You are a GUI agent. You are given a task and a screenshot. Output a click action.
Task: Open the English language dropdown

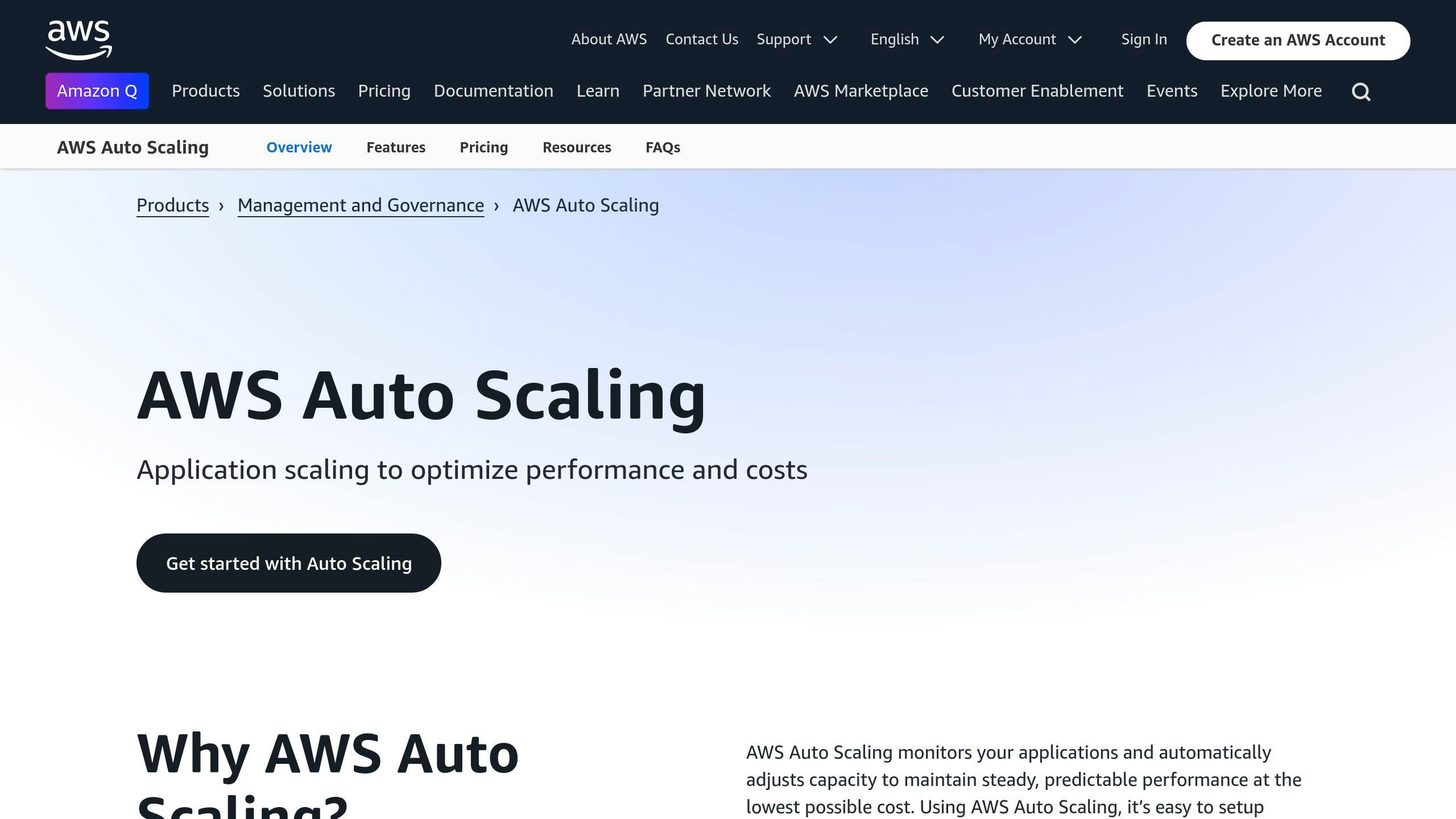(x=907, y=39)
